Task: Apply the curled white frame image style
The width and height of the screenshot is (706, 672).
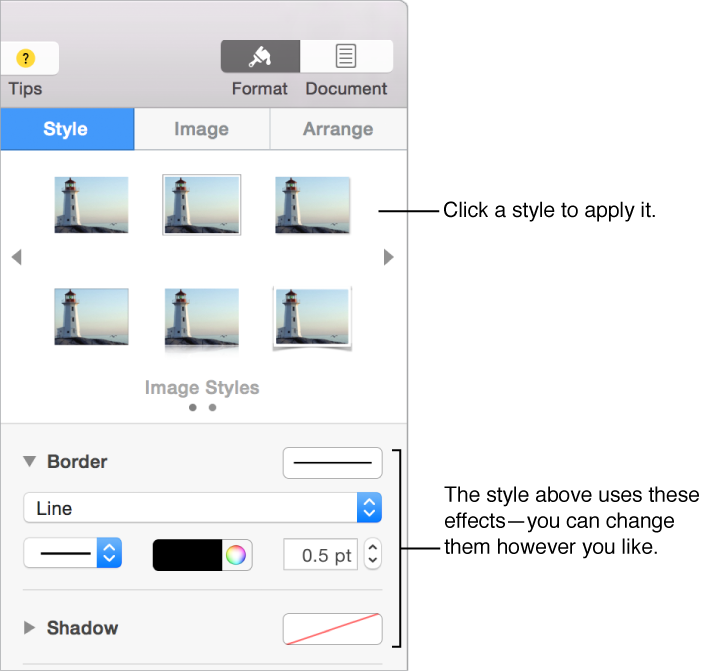Action: click(x=312, y=318)
